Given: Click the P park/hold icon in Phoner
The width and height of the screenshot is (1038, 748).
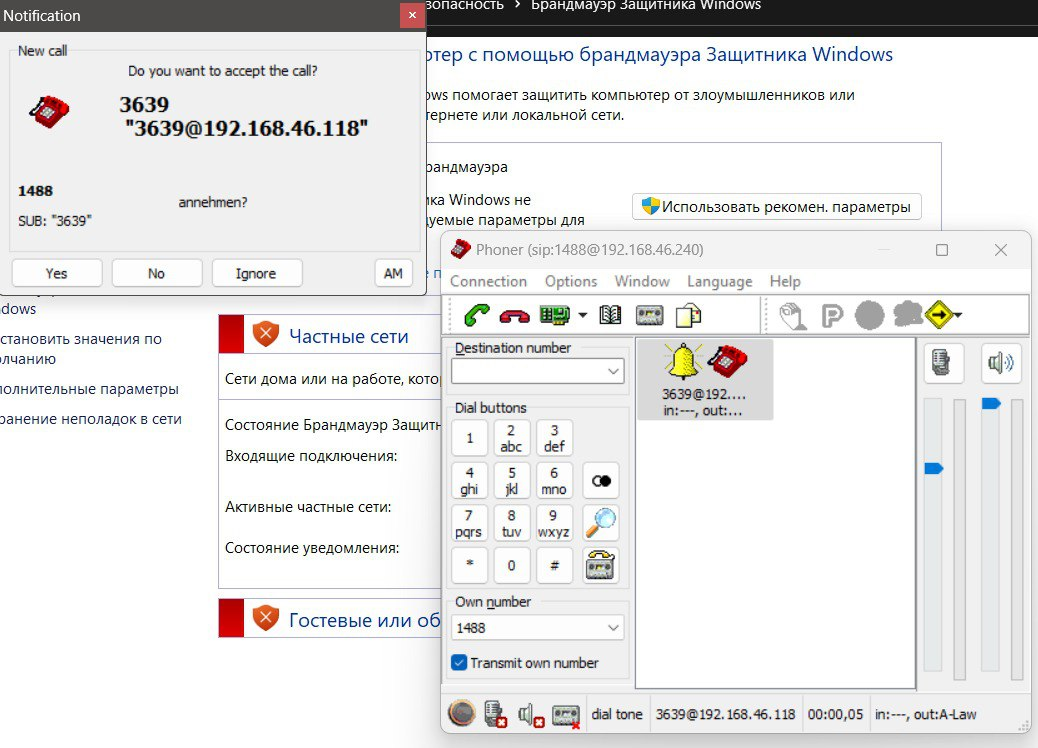Looking at the screenshot, I should (x=831, y=315).
